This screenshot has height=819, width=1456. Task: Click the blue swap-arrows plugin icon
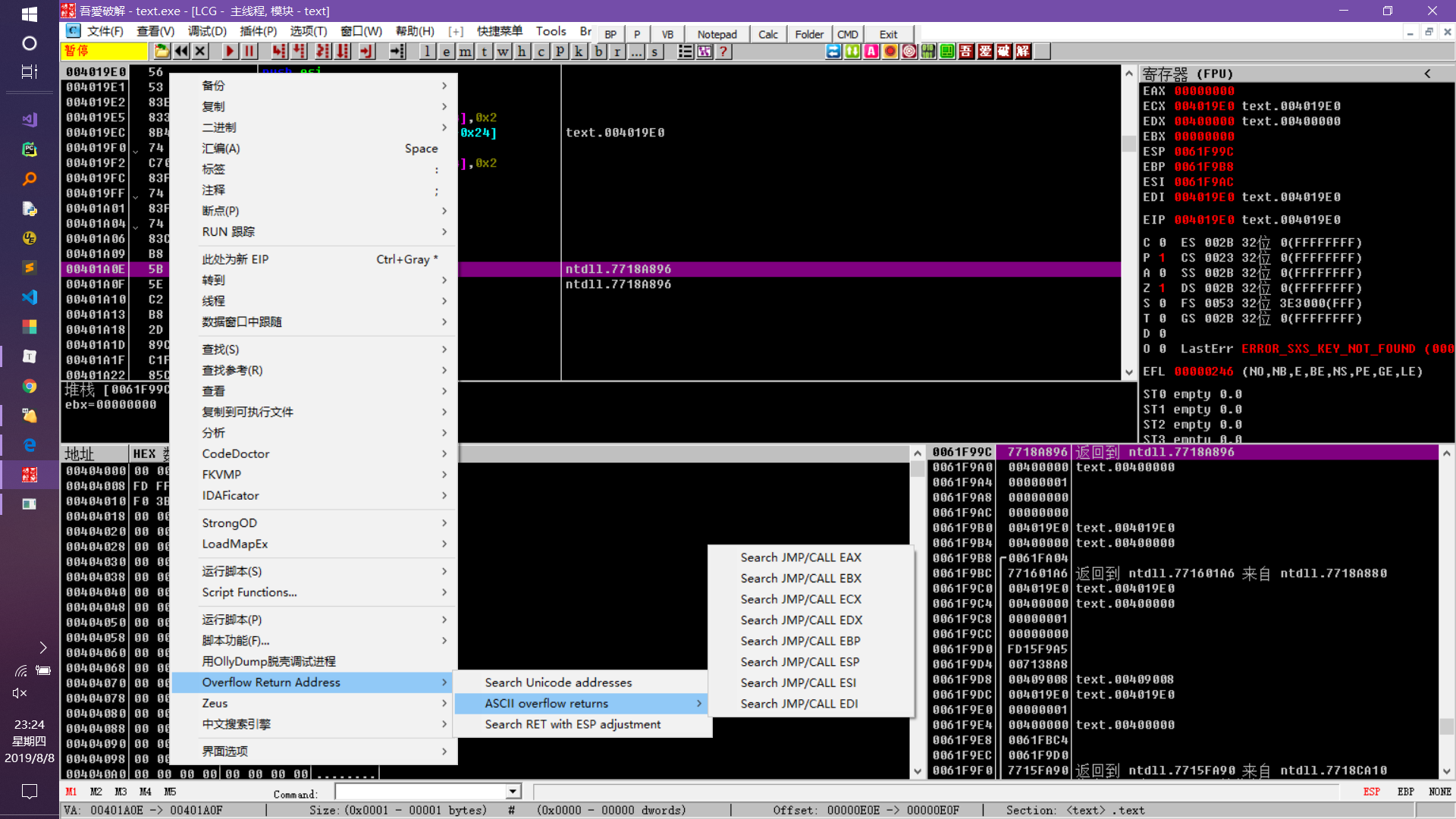tap(833, 51)
